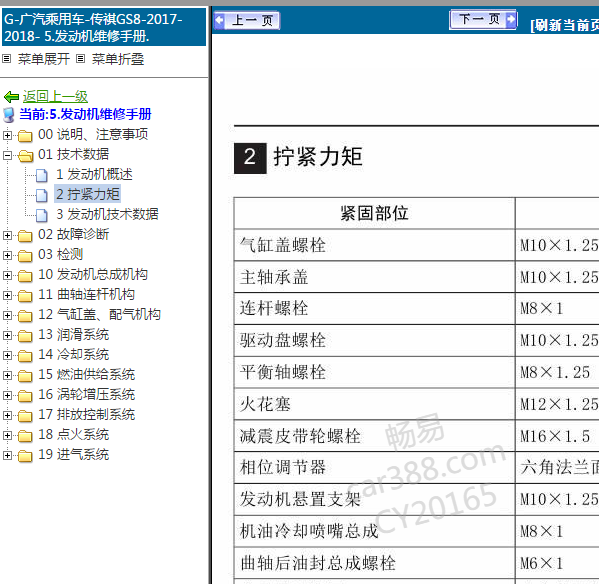Click the 主轴承盖 table cell
The height and width of the screenshot is (584, 599).
tap(374, 277)
